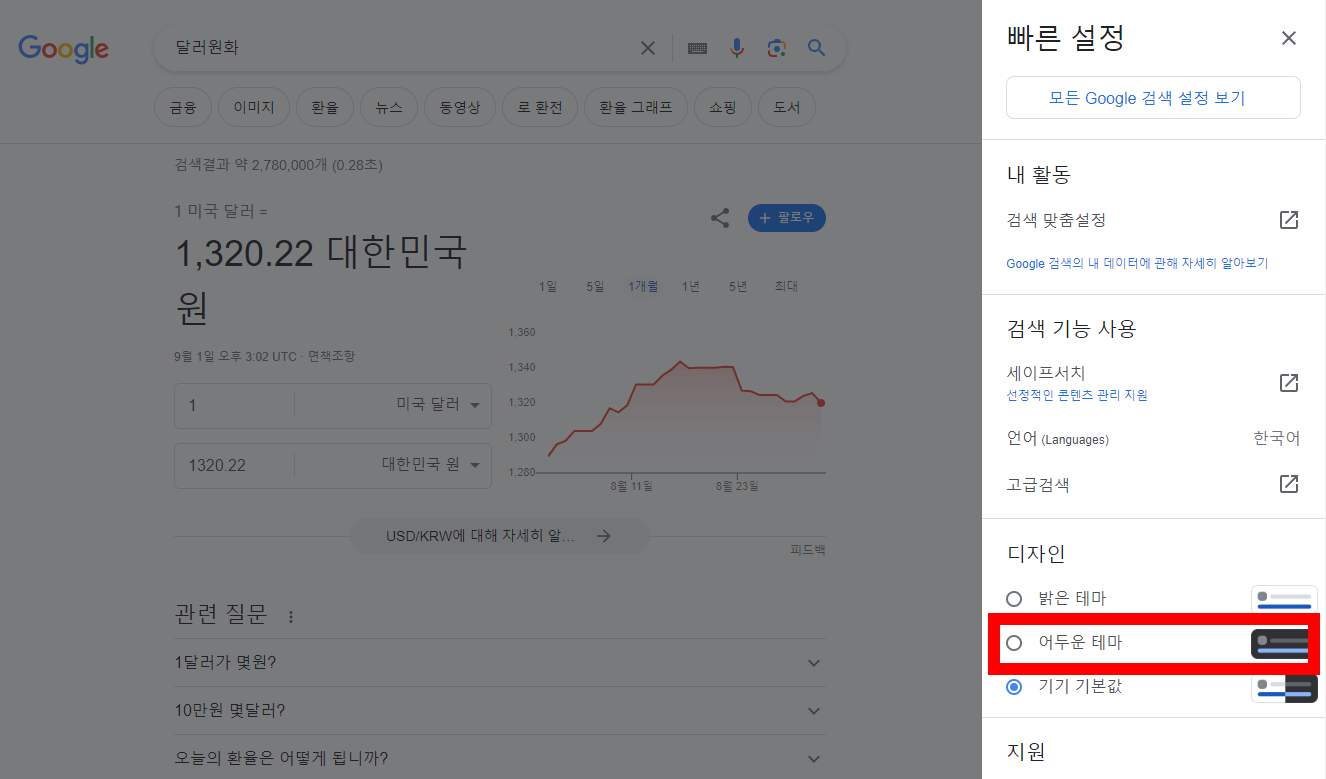Image resolution: width=1326 pixels, height=779 pixels.
Task: Click the 피드백 link below the chart
Action: pyautogui.click(x=806, y=549)
